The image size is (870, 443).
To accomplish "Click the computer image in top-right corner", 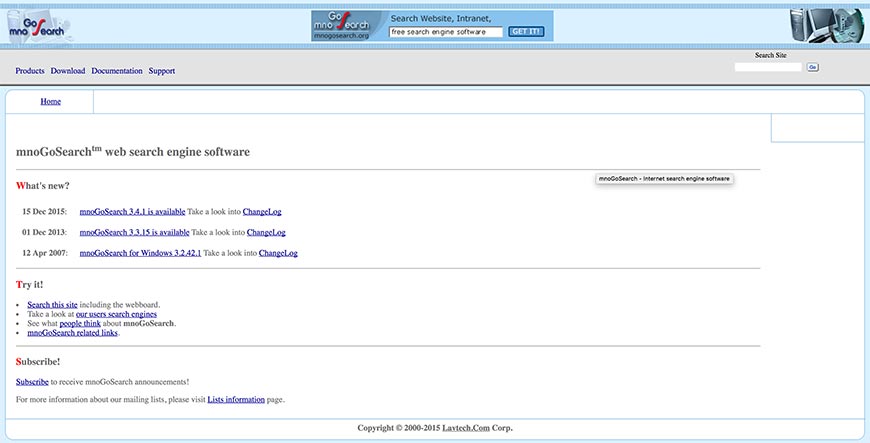I will pyautogui.click(x=824, y=24).
